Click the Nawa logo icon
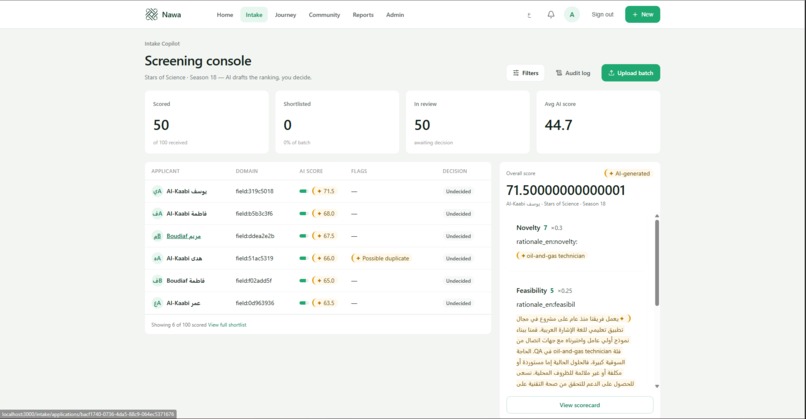Image resolution: width=806 pixels, height=419 pixels. click(151, 14)
